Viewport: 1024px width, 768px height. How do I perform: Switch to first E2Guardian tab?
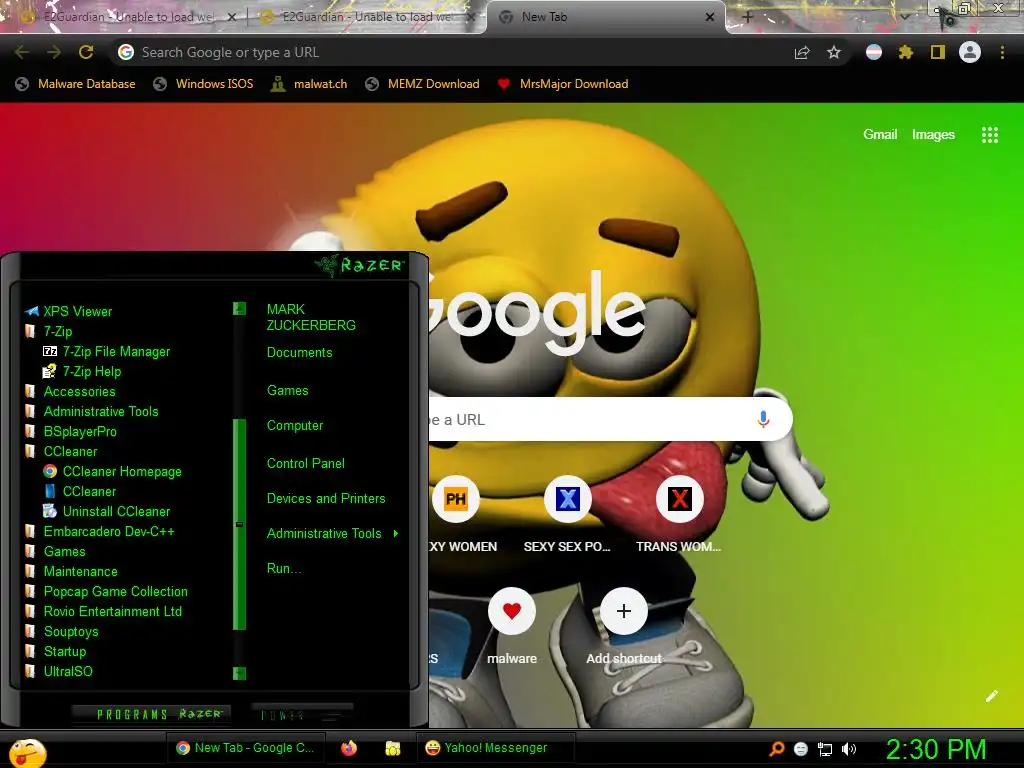click(128, 17)
